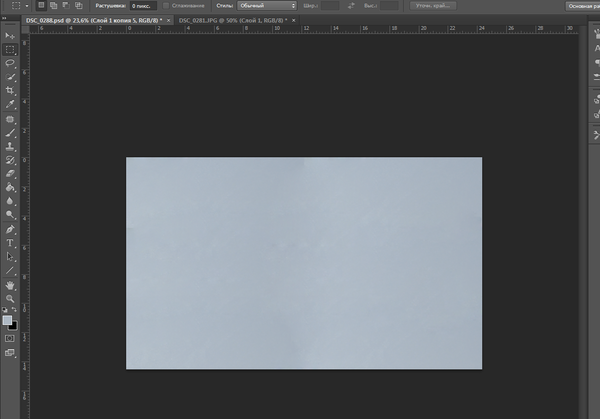Select the History Brush tool
Image resolution: width=600 pixels, height=419 pixels.
(10, 160)
